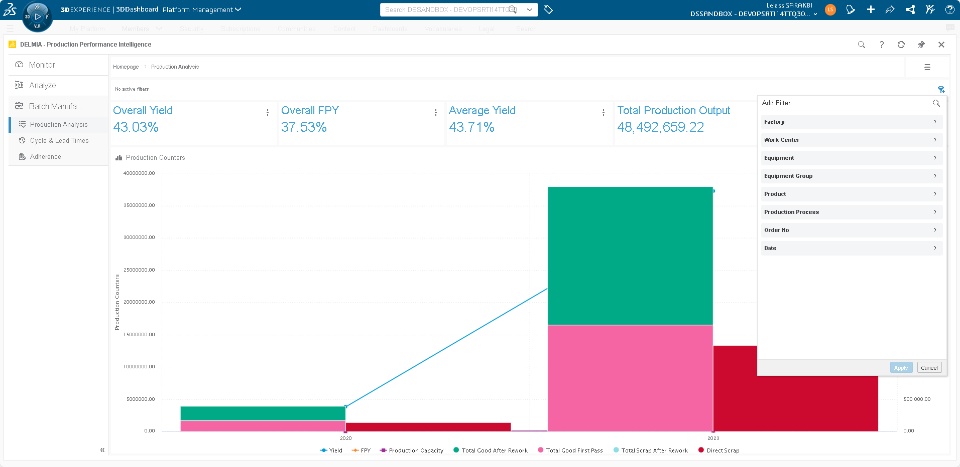Click the filter funnel icon

point(941,89)
